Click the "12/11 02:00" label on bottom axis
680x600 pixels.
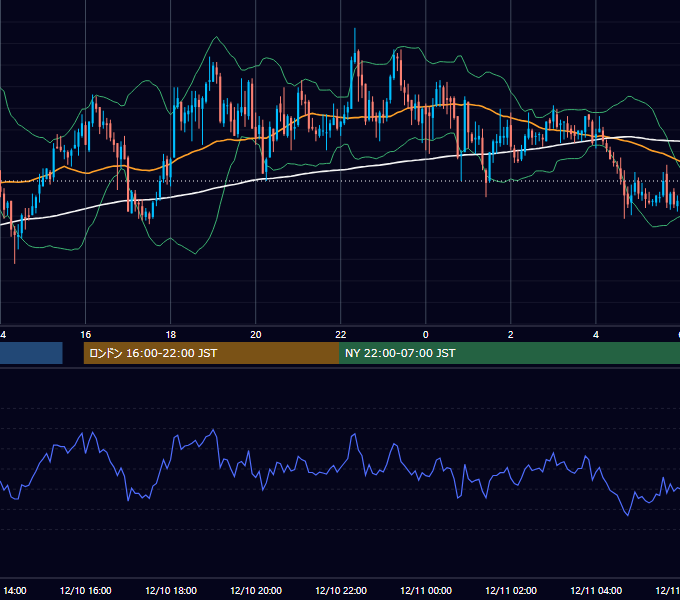pyautogui.click(x=511, y=590)
